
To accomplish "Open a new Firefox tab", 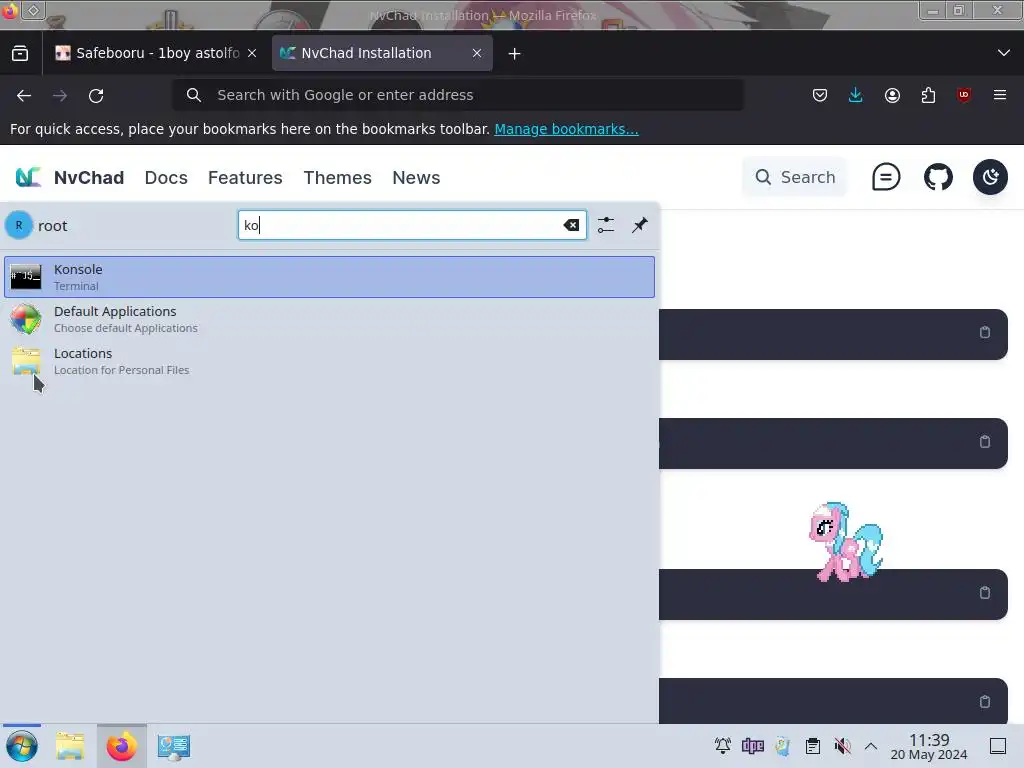I will click(515, 54).
